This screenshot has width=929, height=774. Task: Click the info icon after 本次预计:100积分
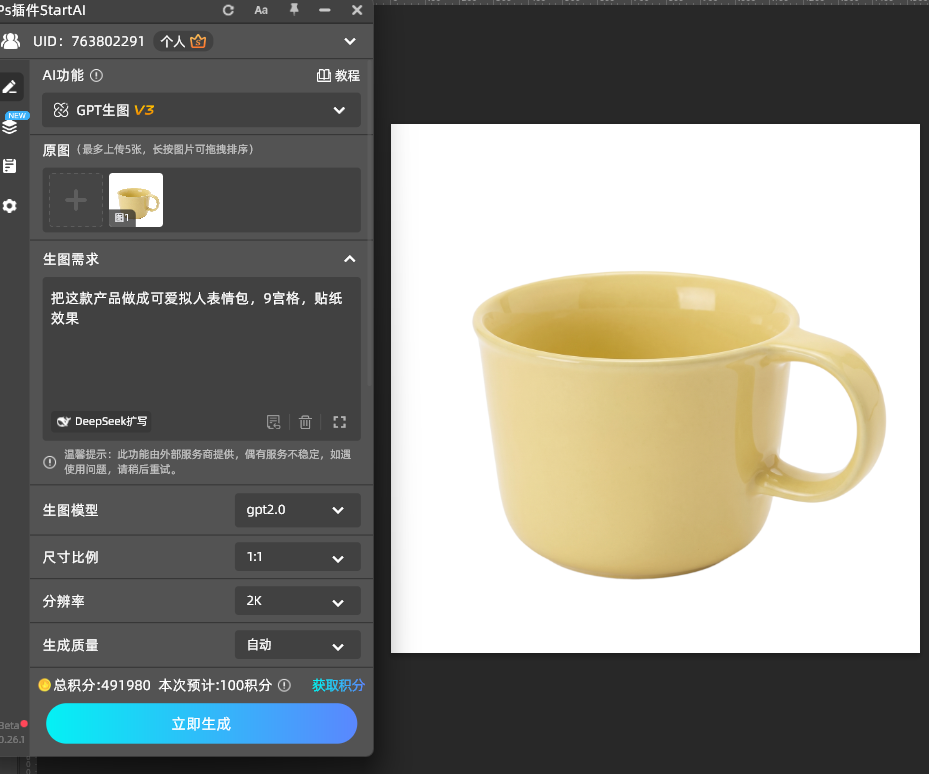(x=284, y=685)
